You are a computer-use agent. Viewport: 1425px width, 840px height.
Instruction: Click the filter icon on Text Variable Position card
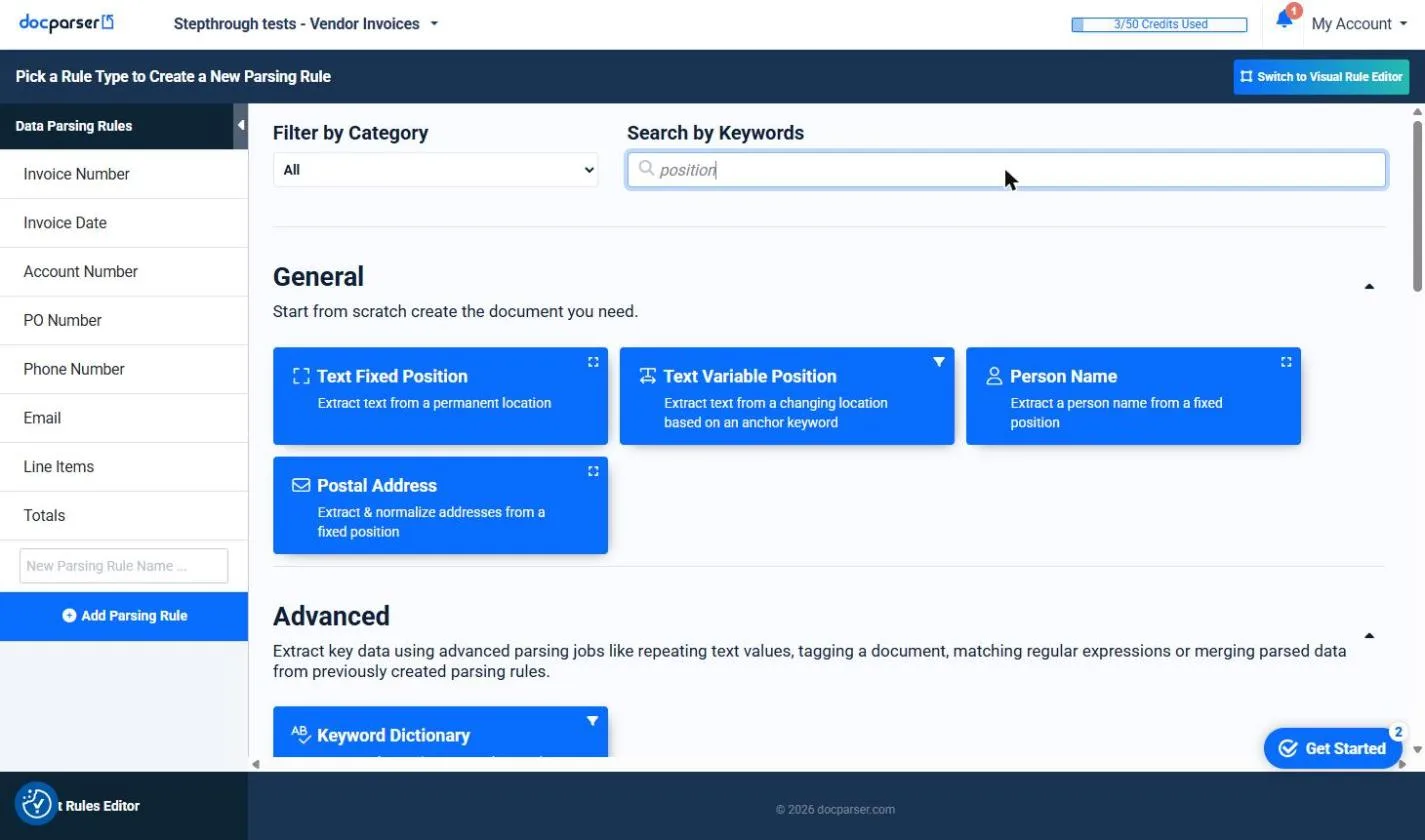click(x=939, y=362)
